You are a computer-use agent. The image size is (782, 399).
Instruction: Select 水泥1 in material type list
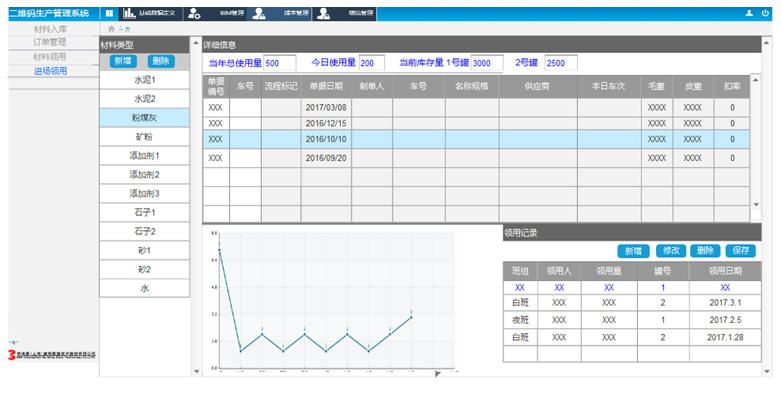pyautogui.click(x=145, y=80)
